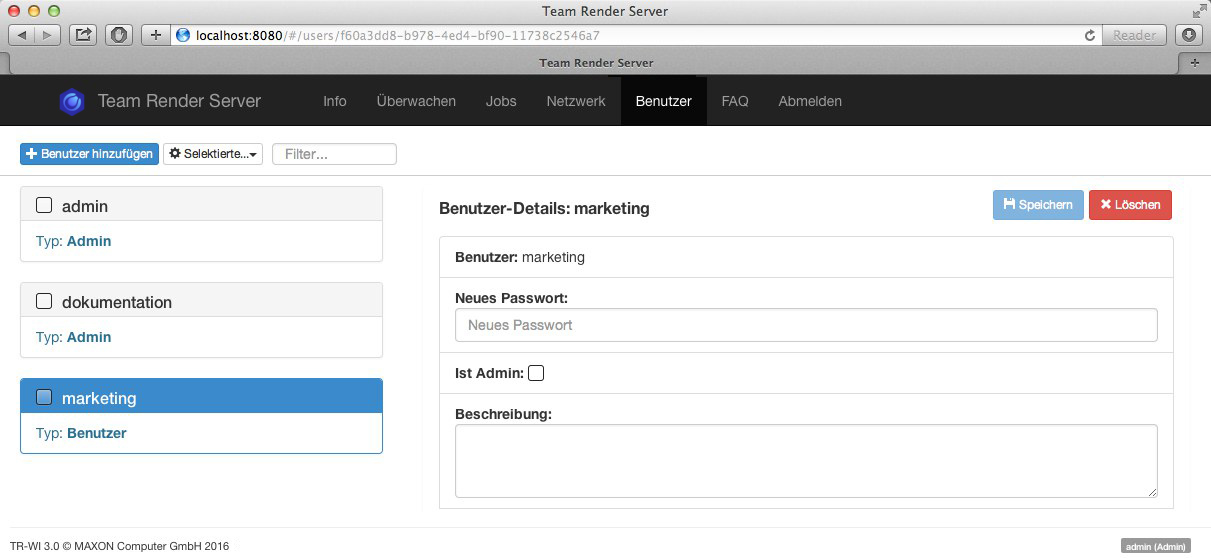The height and width of the screenshot is (559, 1211).
Task: Click the browser back arrow button
Action: (x=22, y=35)
